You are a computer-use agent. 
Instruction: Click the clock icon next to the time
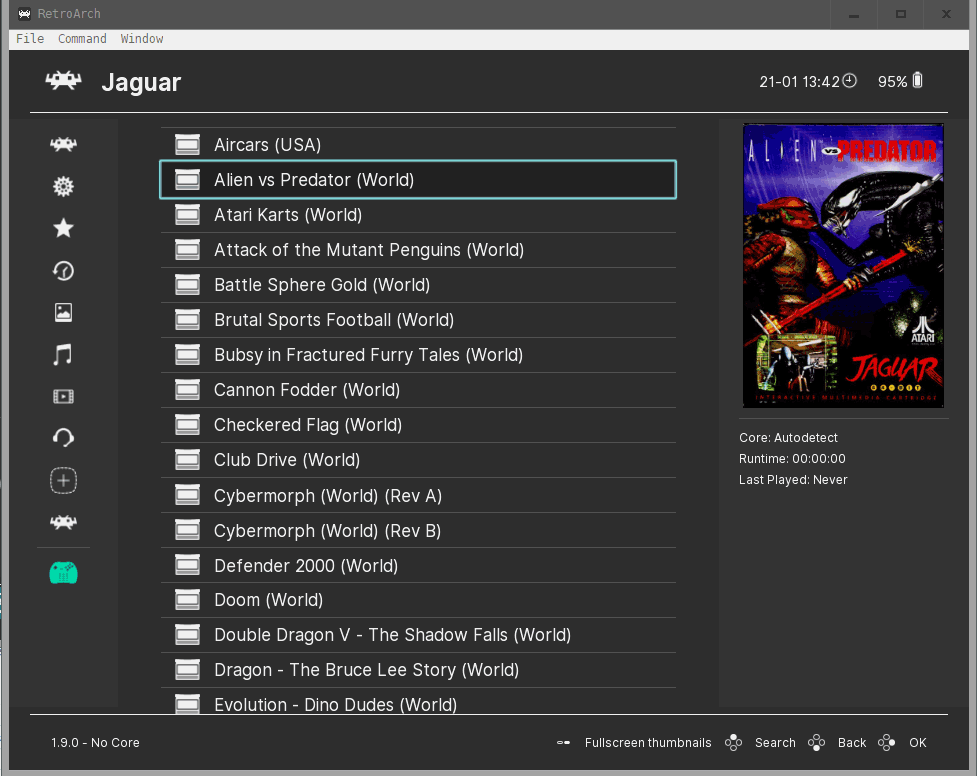(850, 81)
